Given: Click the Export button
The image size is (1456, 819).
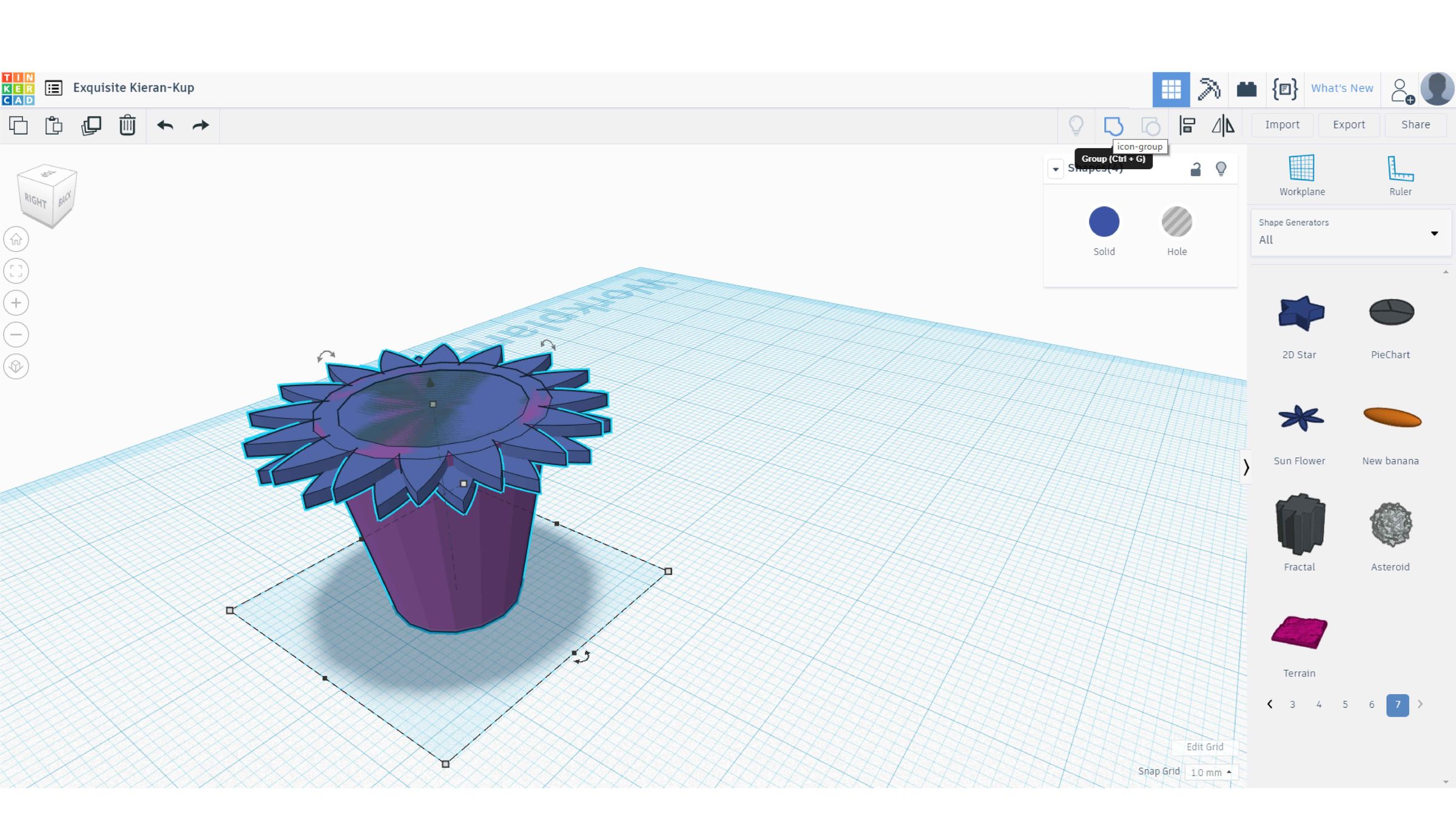Looking at the screenshot, I should pos(1348,124).
